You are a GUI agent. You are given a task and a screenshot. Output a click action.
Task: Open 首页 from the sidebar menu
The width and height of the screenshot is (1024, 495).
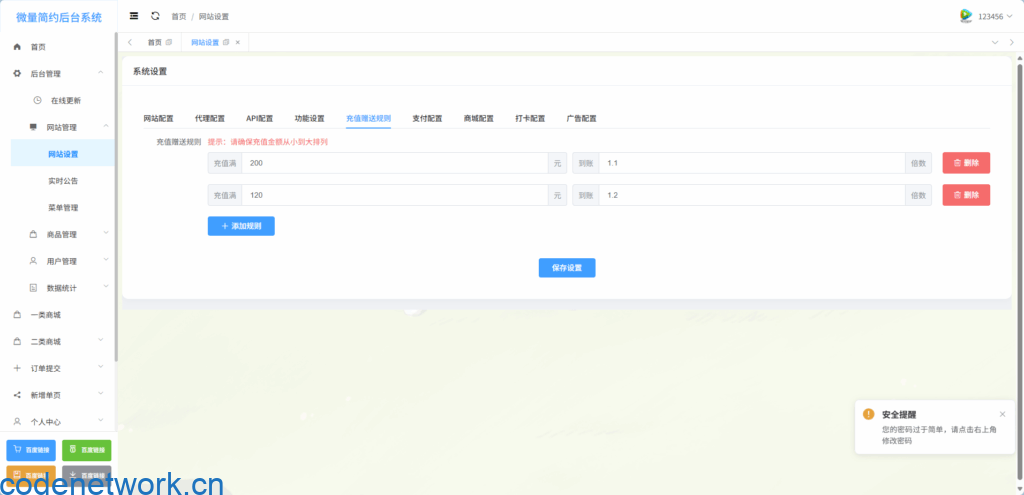(x=38, y=47)
